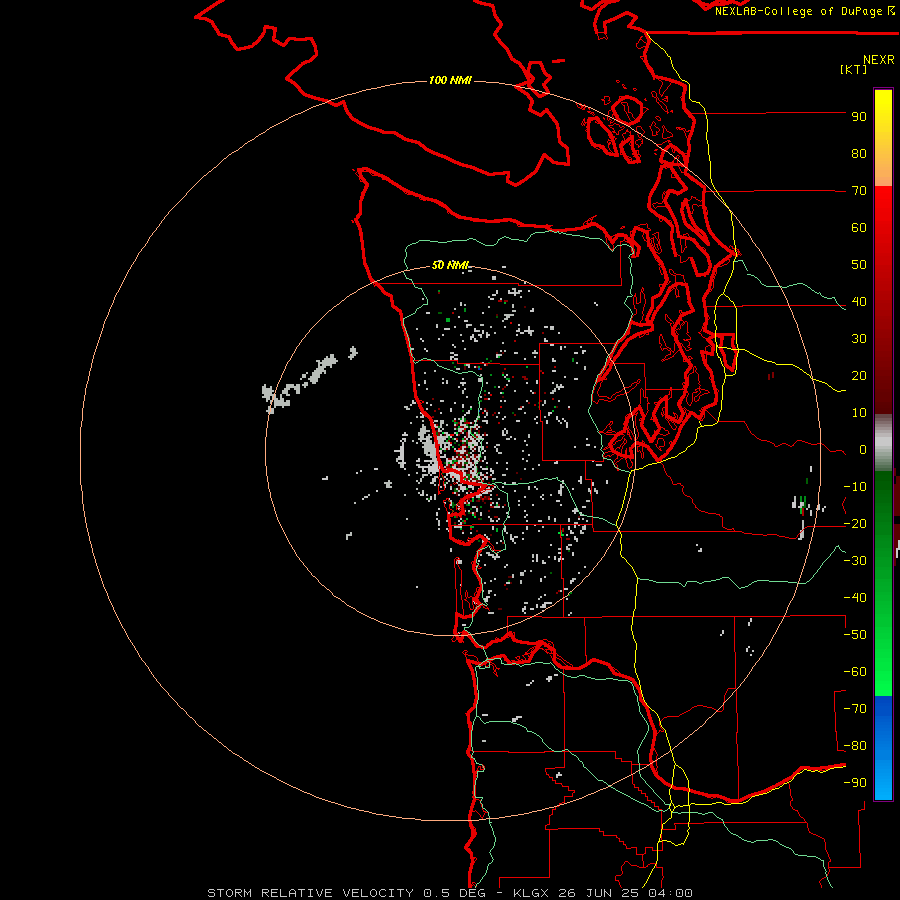Select the -70 value on the velocity scale
The width and height of the screenshot is (900, 900).
click(855, 709)
